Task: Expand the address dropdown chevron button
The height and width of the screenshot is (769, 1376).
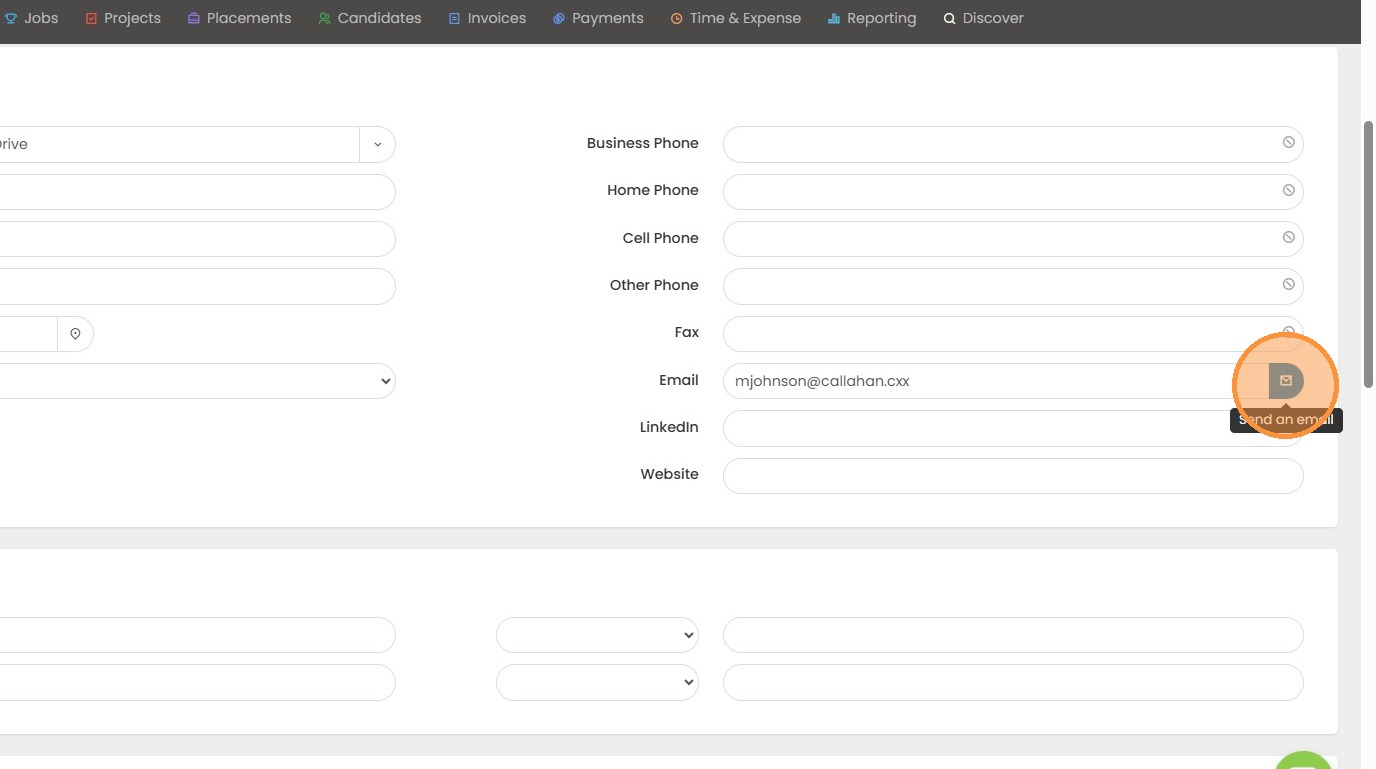Action: point(377,144)
